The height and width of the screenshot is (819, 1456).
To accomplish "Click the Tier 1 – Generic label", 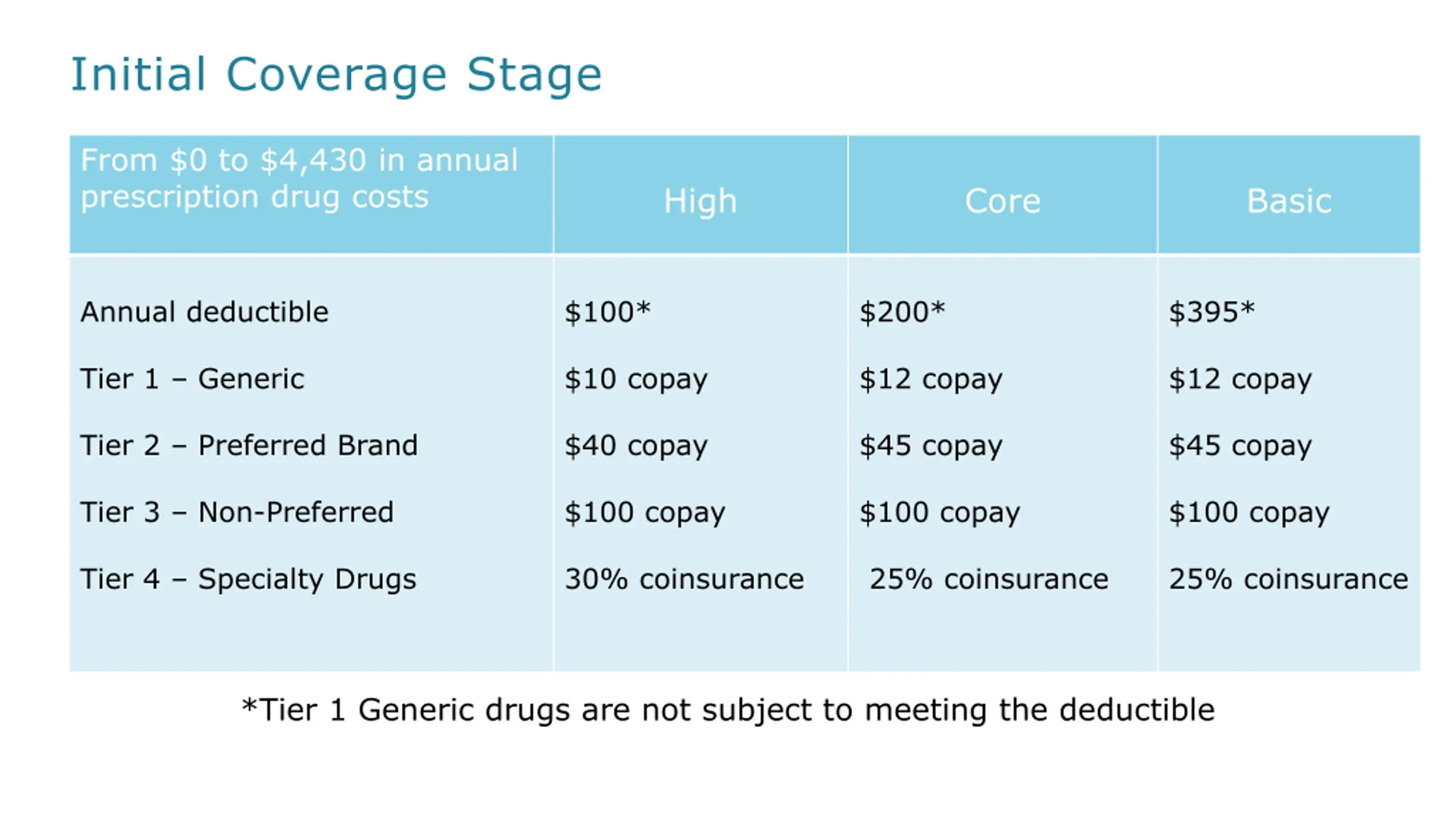I will click(x=192, y=379).
